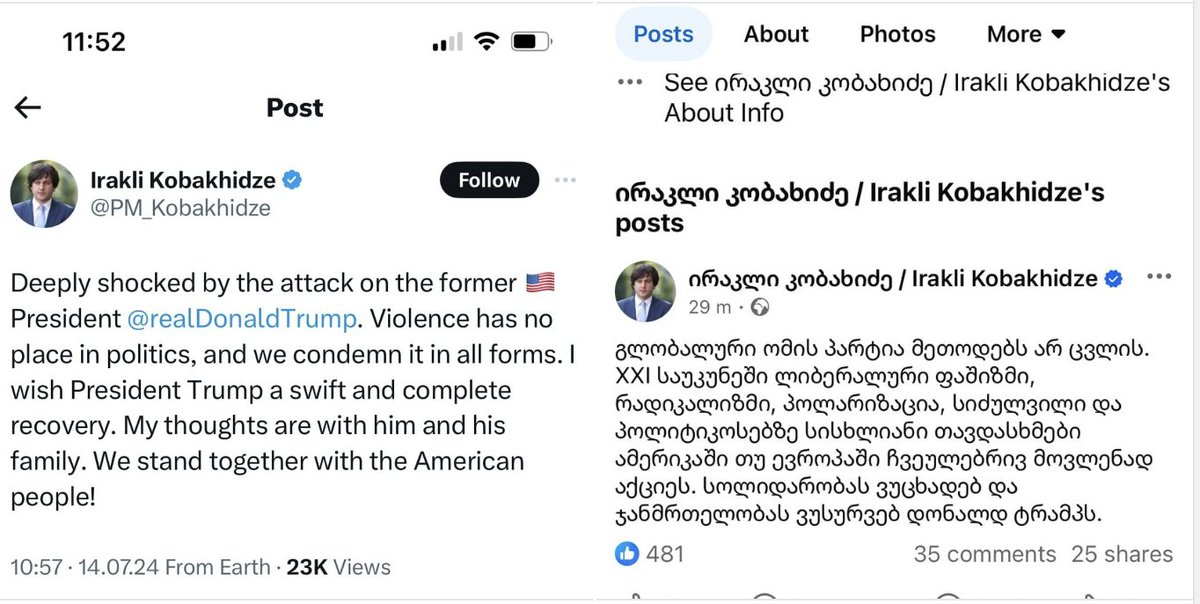Open three-dot menu beside Follow button
The image size is (1200, 604).
point(565,181)
